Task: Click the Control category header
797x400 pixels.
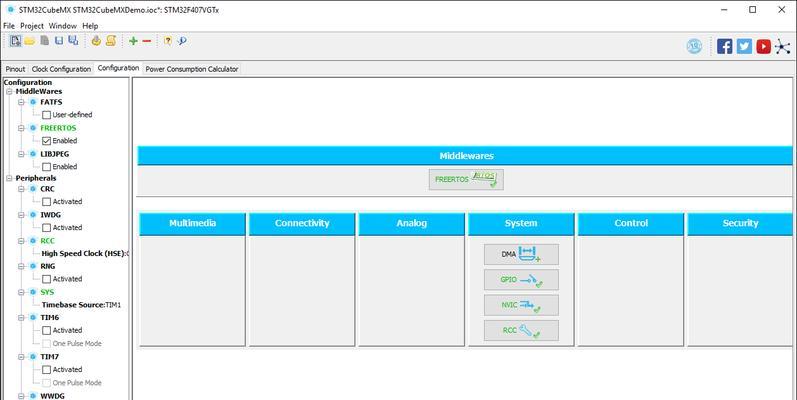Action: [631, 224]
